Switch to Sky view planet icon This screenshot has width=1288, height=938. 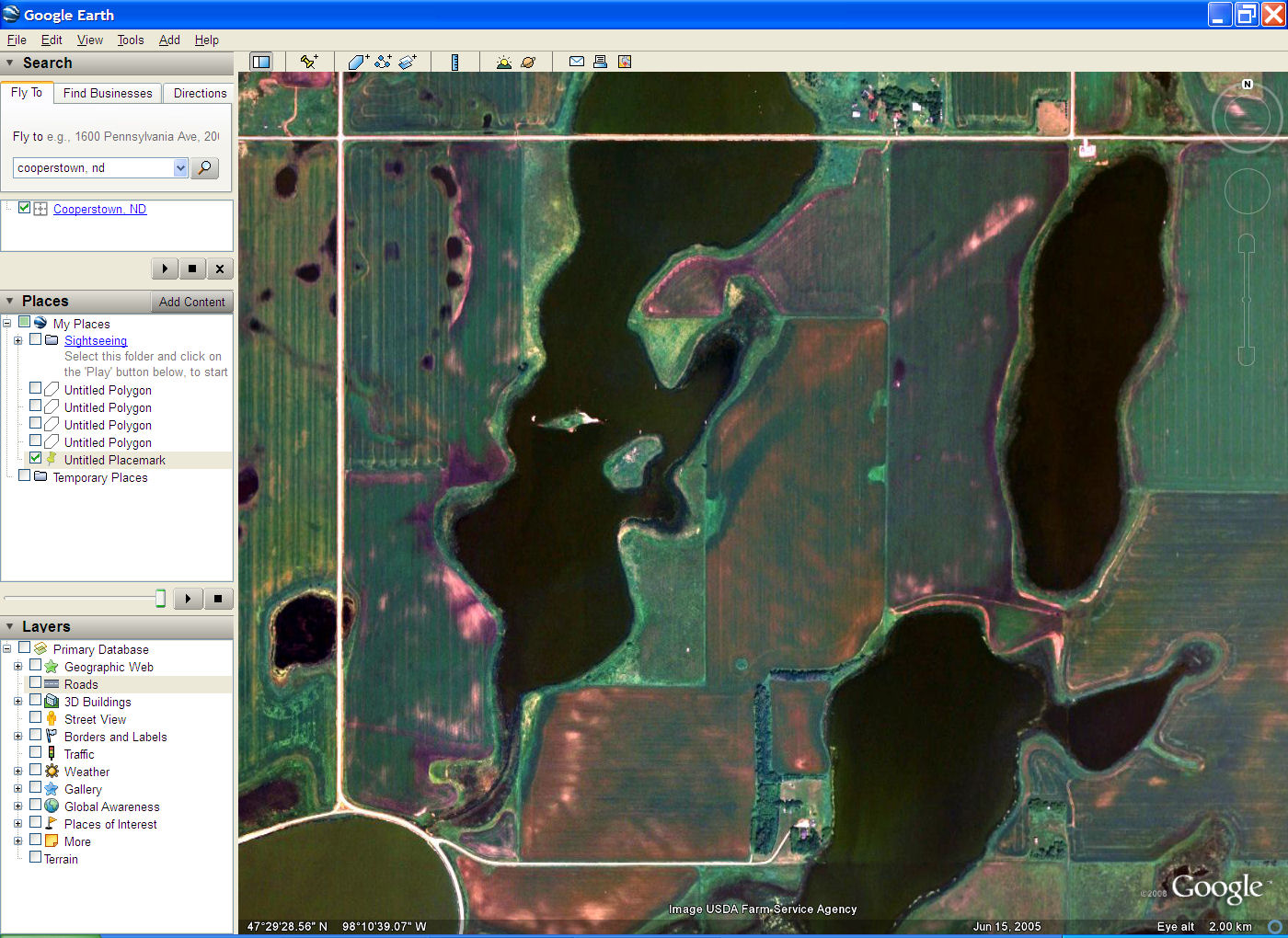pos(528,62)
